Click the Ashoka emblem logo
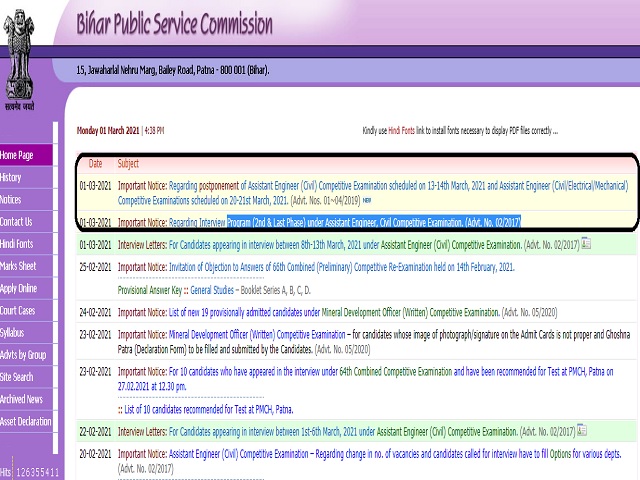This screenshot has width=640, height=480. click(x=19, y=55)
